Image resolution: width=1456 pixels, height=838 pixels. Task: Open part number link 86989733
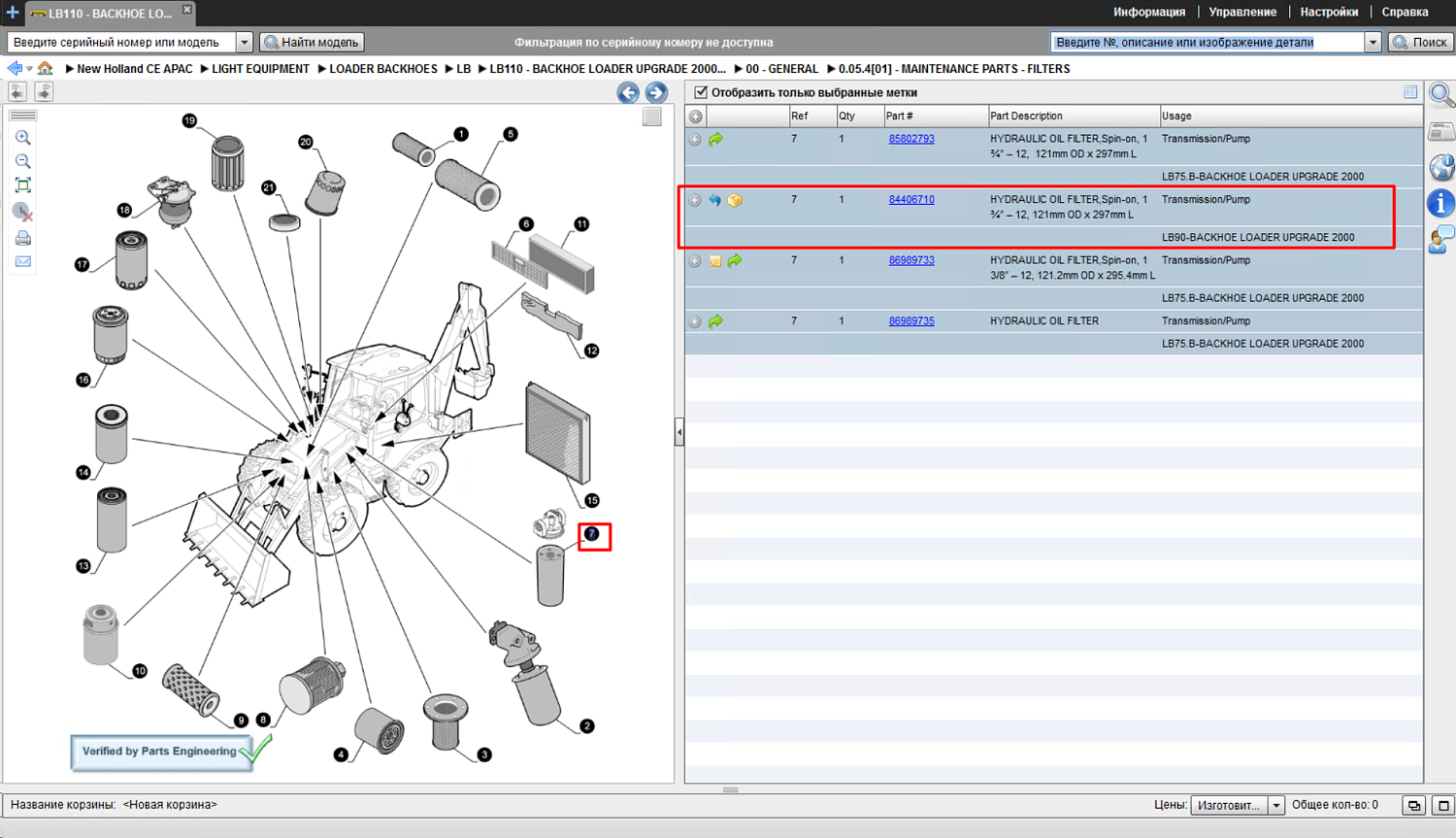click(x=911, y=260)
